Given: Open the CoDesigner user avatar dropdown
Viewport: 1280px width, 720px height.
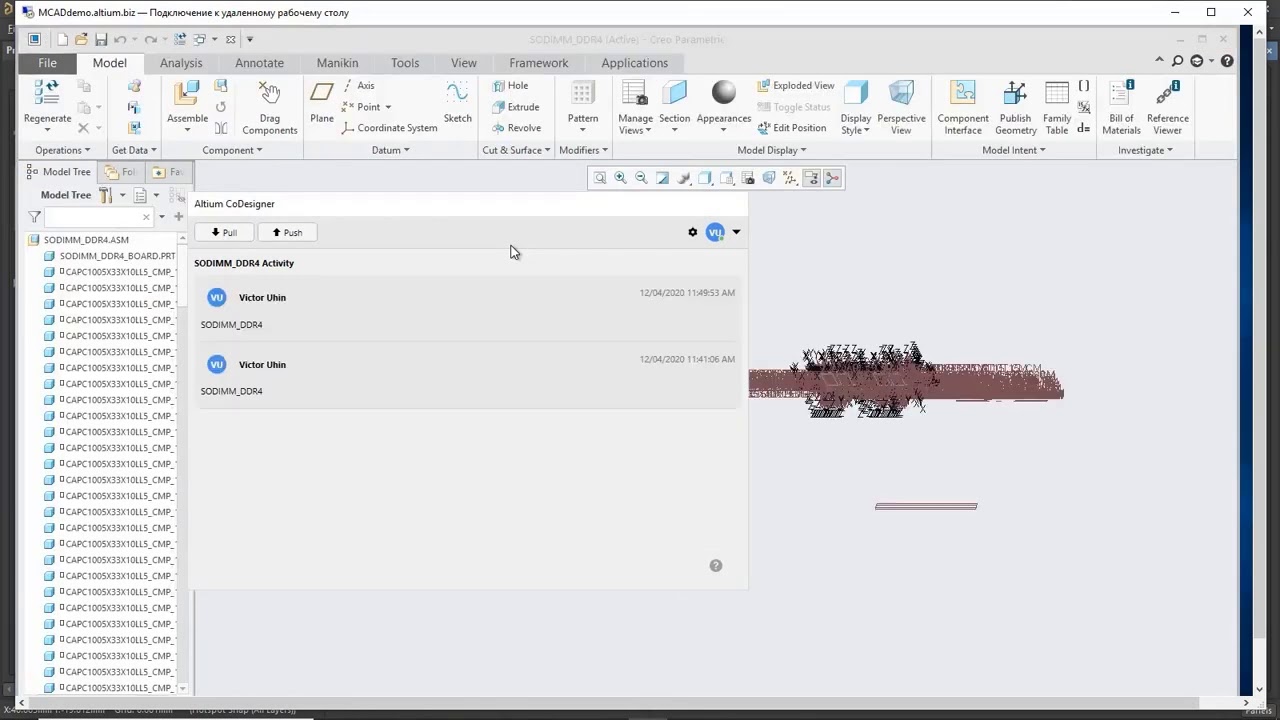Looking at the screenshot, I should point(736,232).
